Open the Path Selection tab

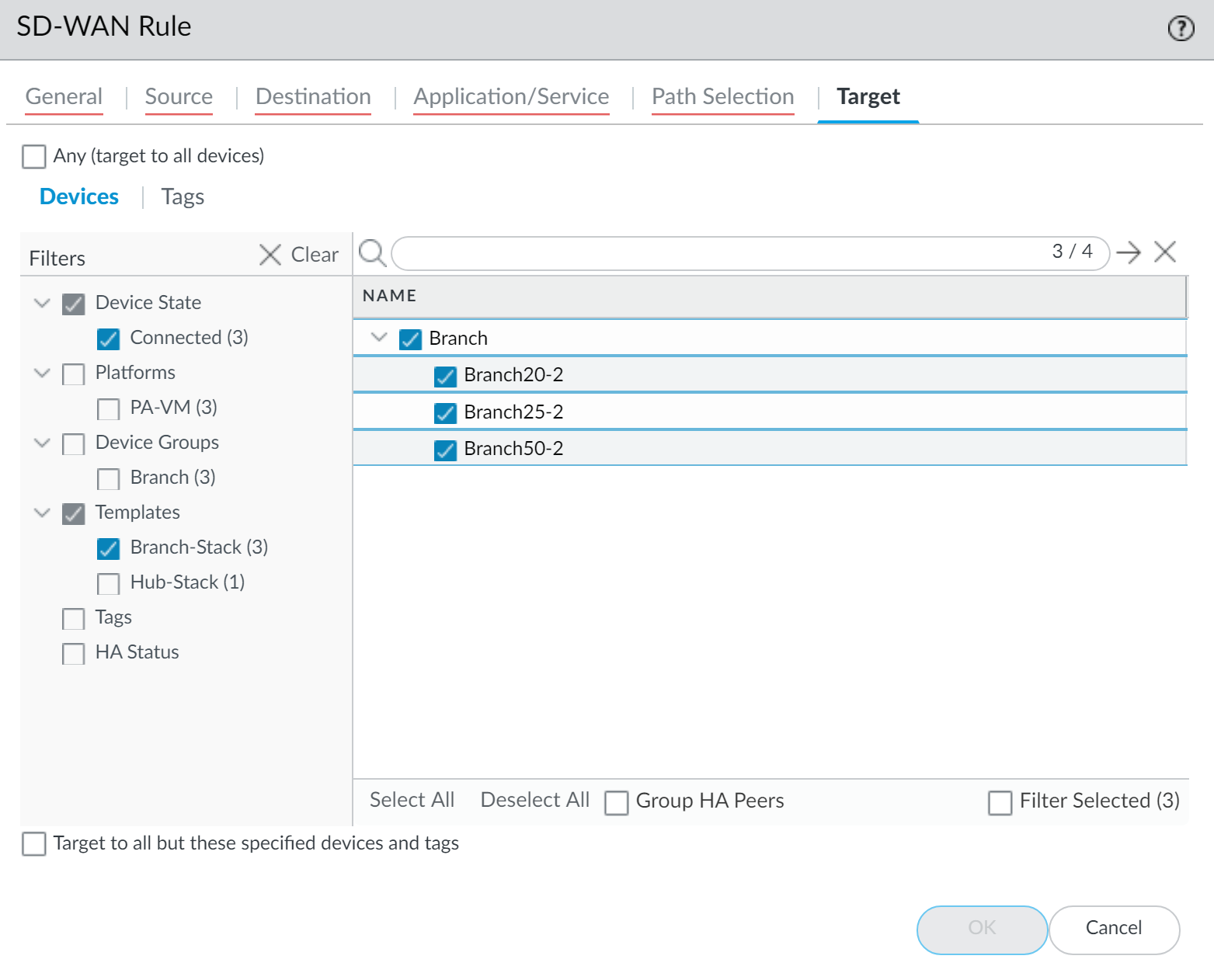pos(722,96)
